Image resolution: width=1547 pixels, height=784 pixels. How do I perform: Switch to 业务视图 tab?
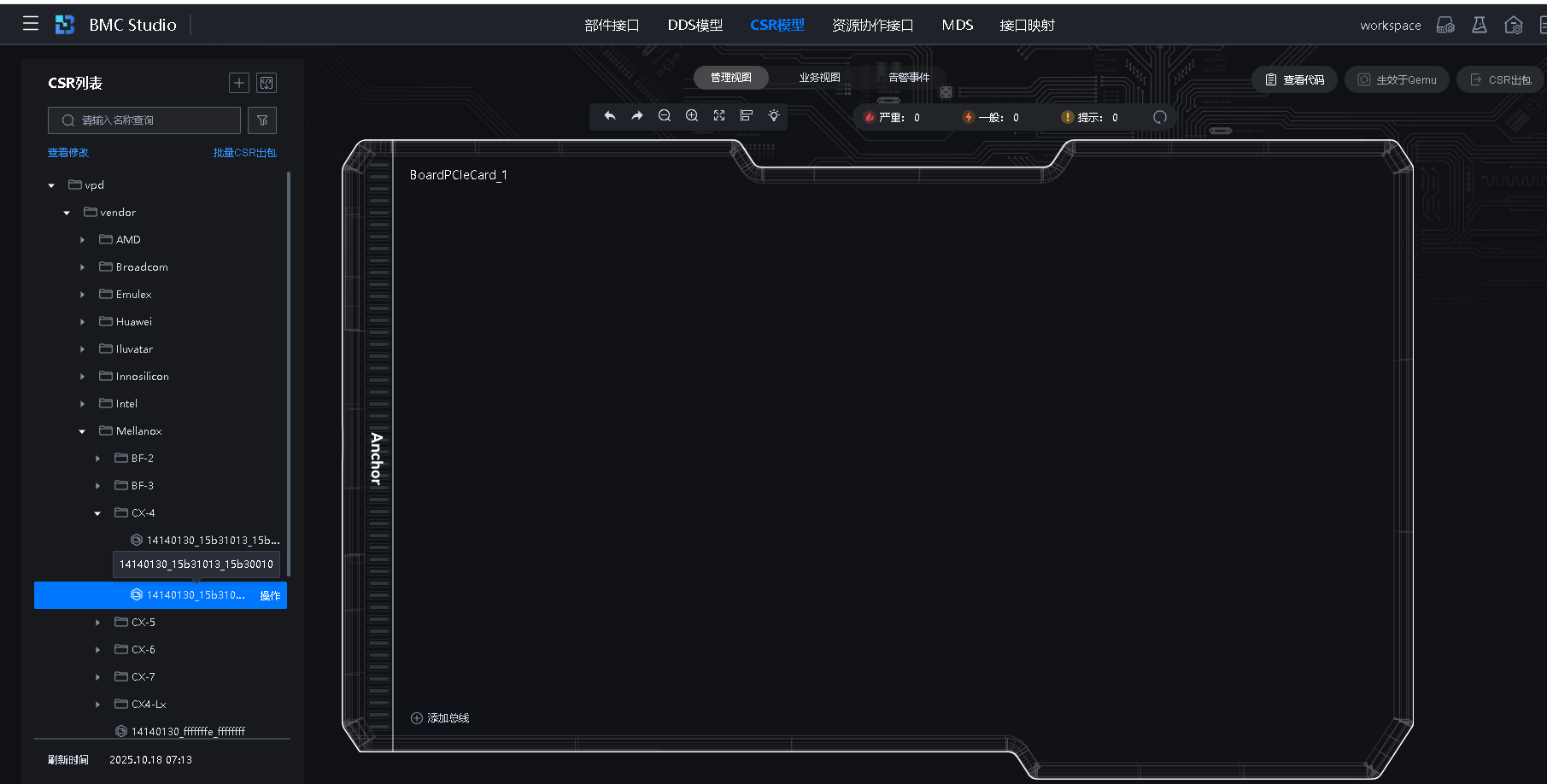(819, 78)
